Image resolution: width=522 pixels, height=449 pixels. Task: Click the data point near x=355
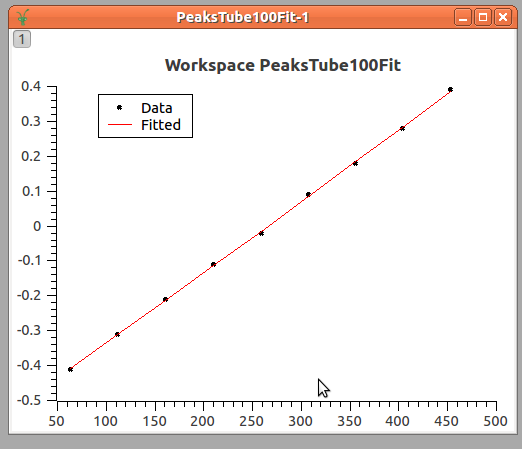[355, 163]
